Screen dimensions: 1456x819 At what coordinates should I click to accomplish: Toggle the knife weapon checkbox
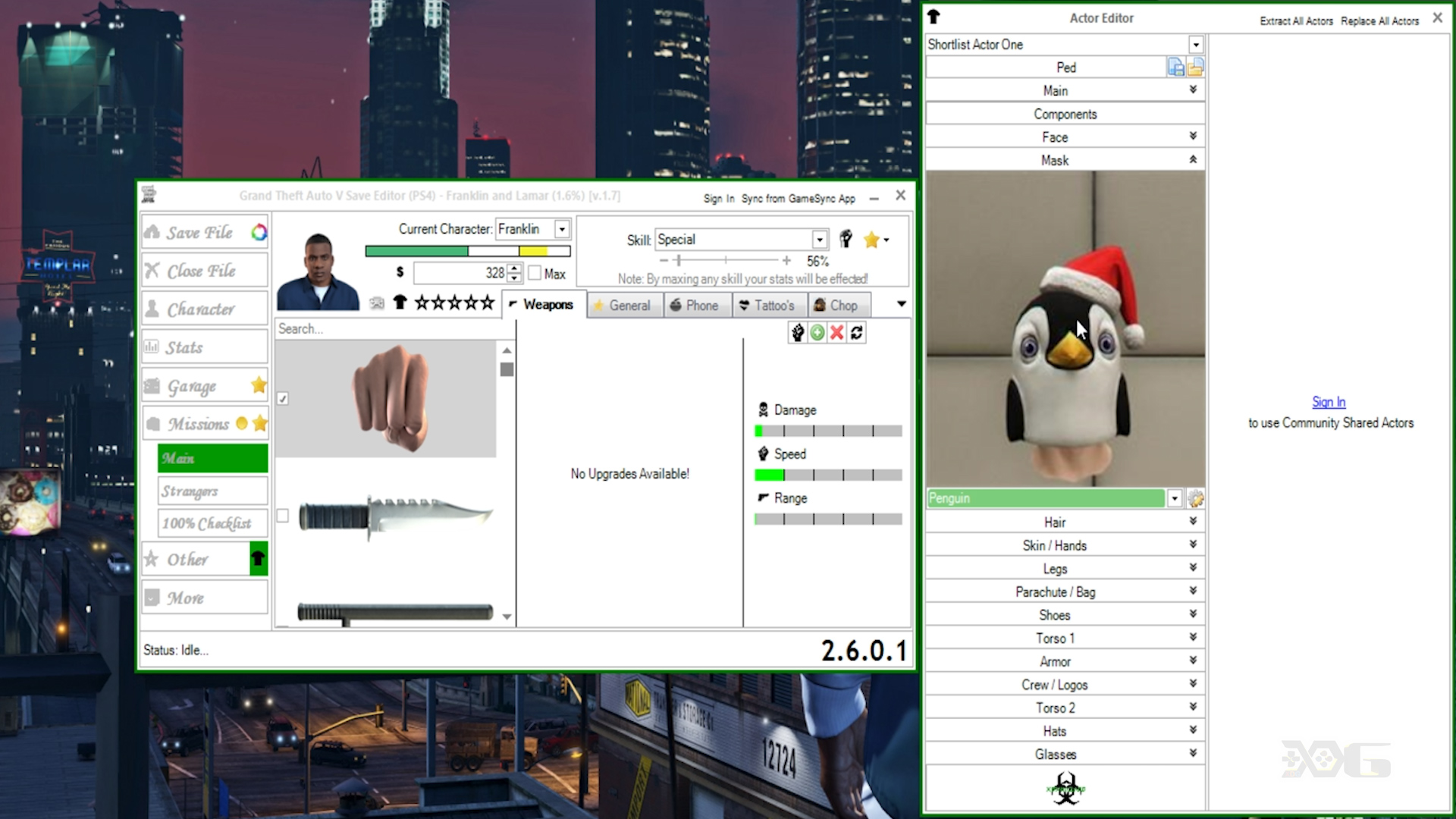coord(283,514)
